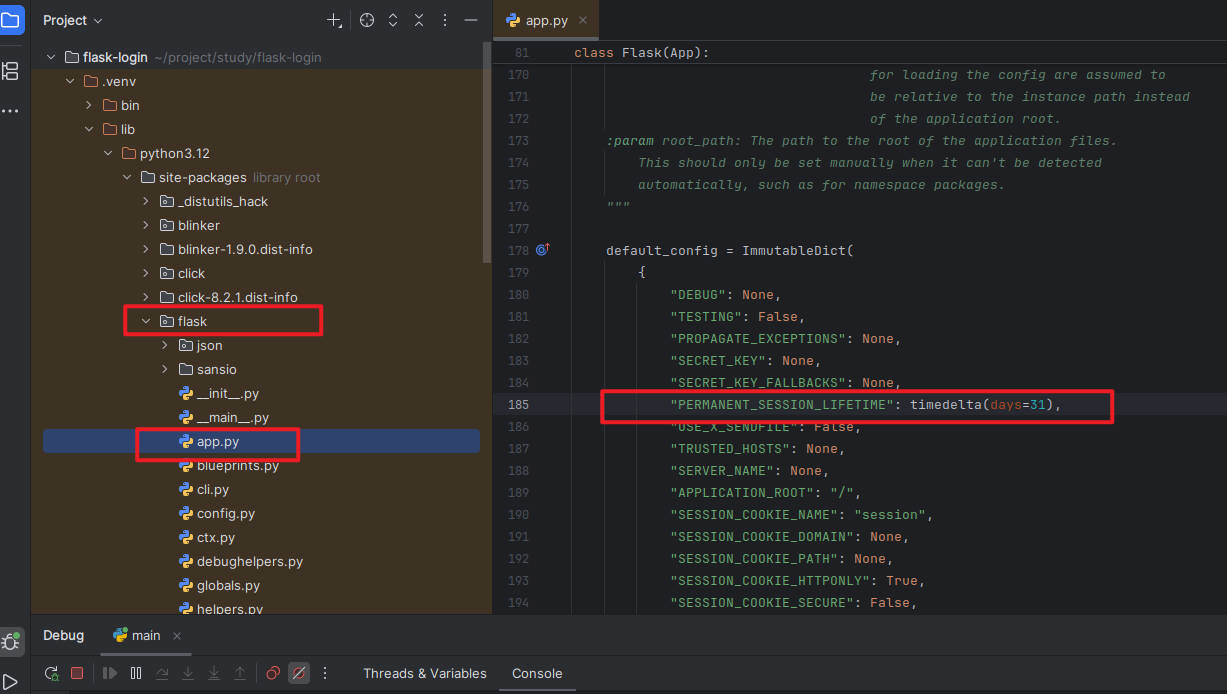Open the Structure tool window

[11, 70]
